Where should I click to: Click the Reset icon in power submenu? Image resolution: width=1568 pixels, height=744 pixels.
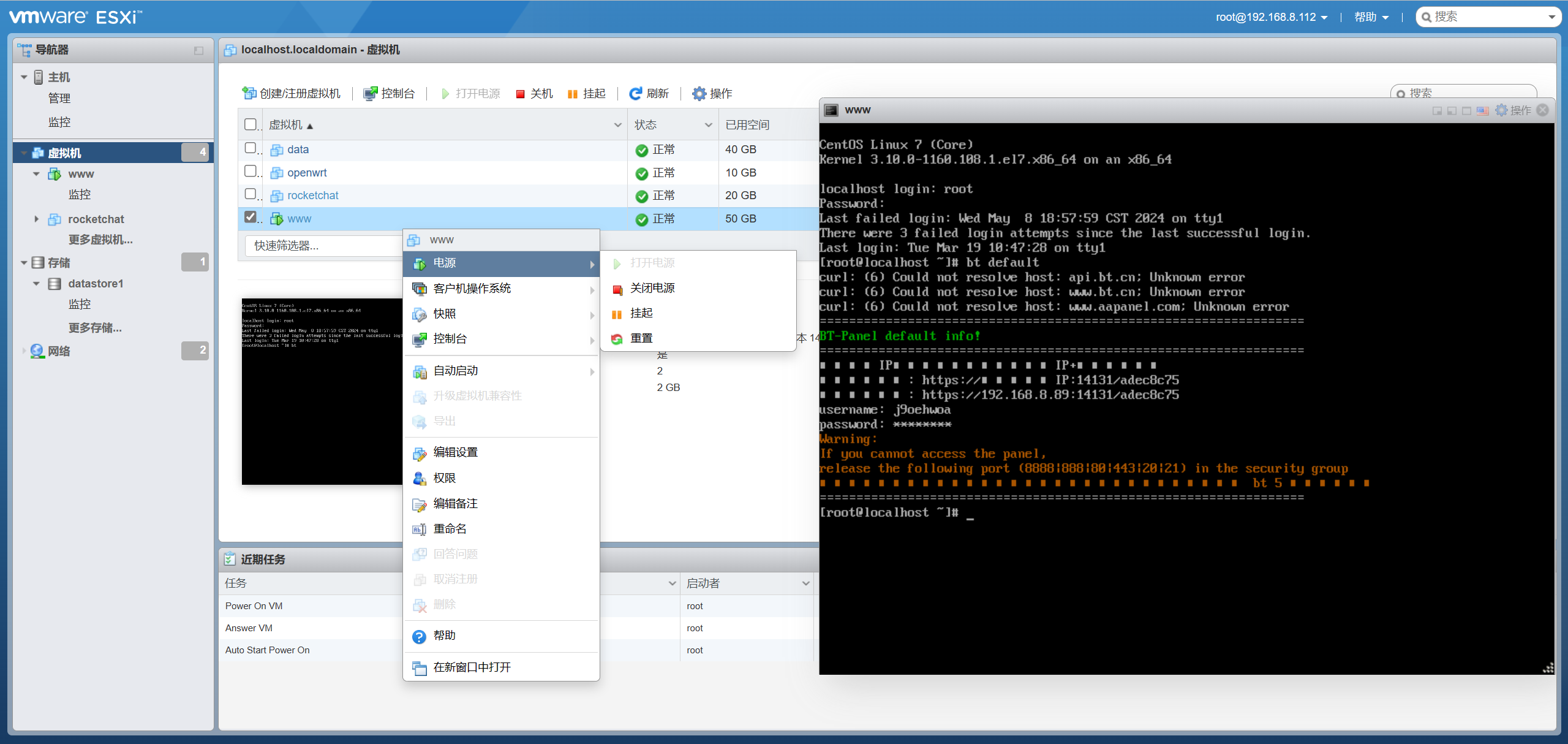[x=617, y=339]
